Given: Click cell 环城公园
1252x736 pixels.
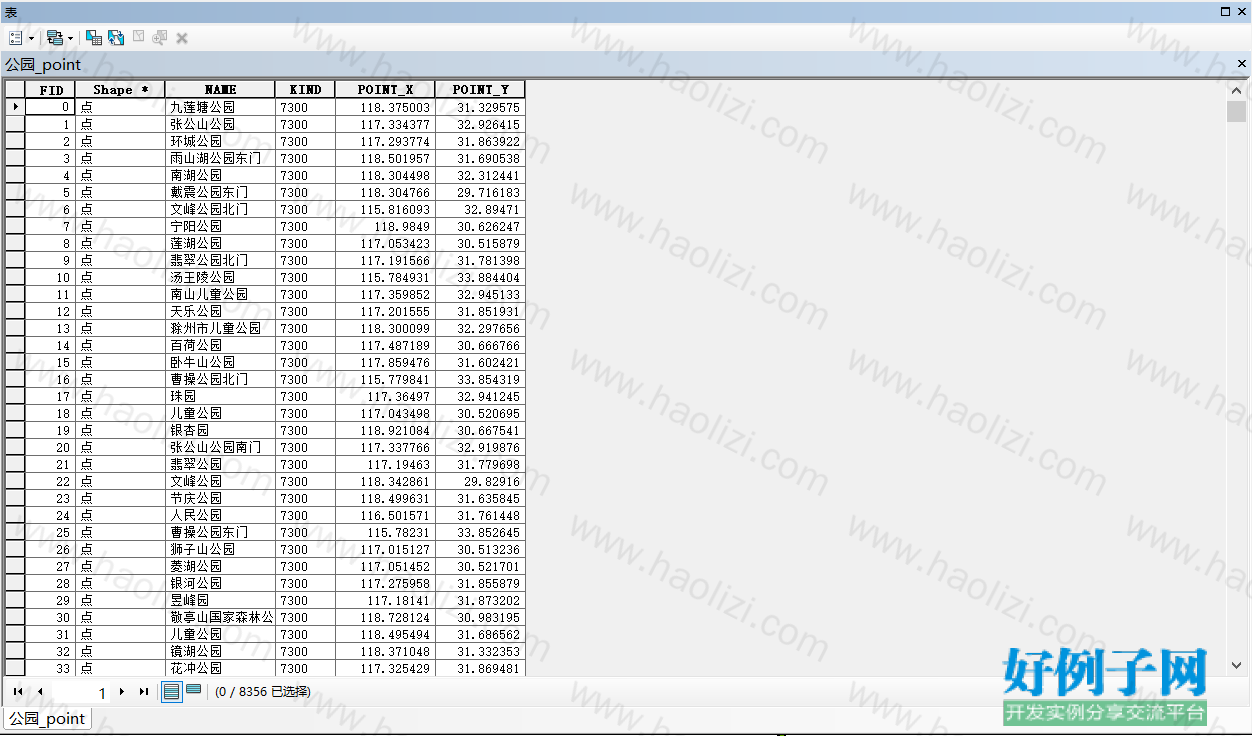Looking at the screenshot, I should (220, 141).
